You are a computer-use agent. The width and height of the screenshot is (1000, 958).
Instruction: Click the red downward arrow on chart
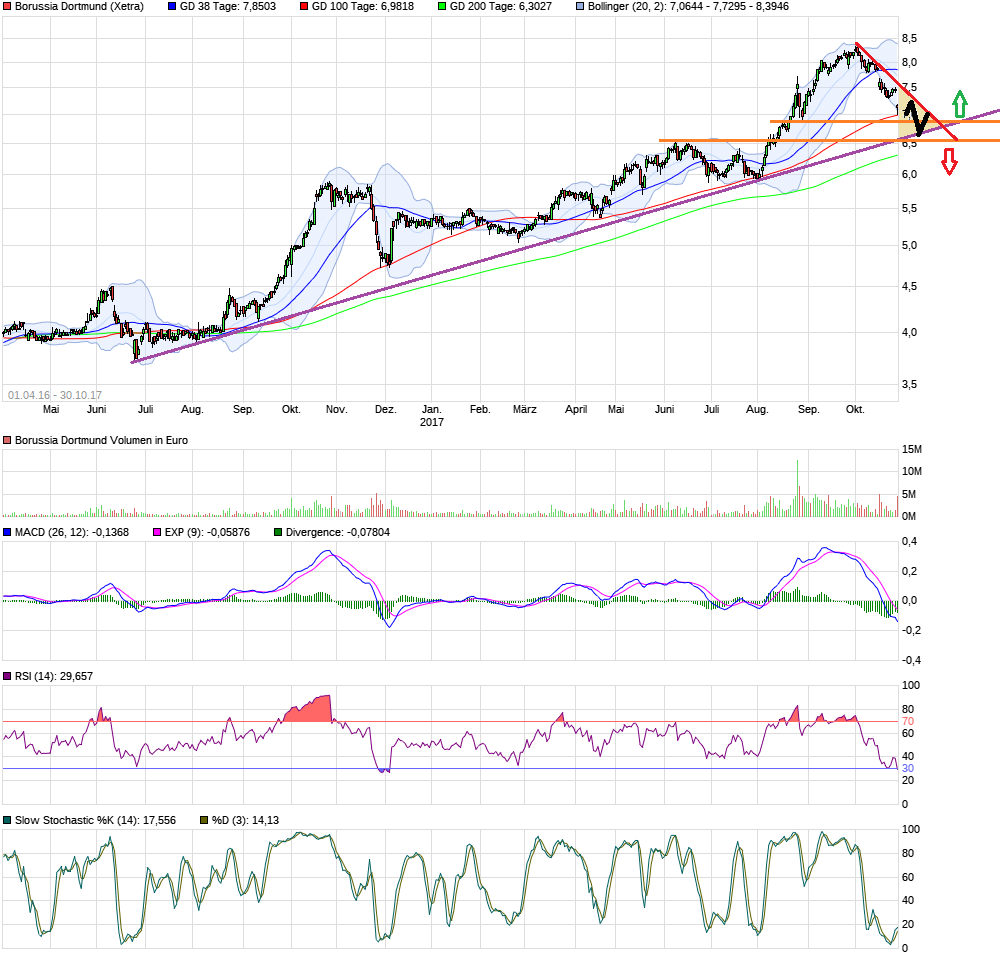point(949,161)
